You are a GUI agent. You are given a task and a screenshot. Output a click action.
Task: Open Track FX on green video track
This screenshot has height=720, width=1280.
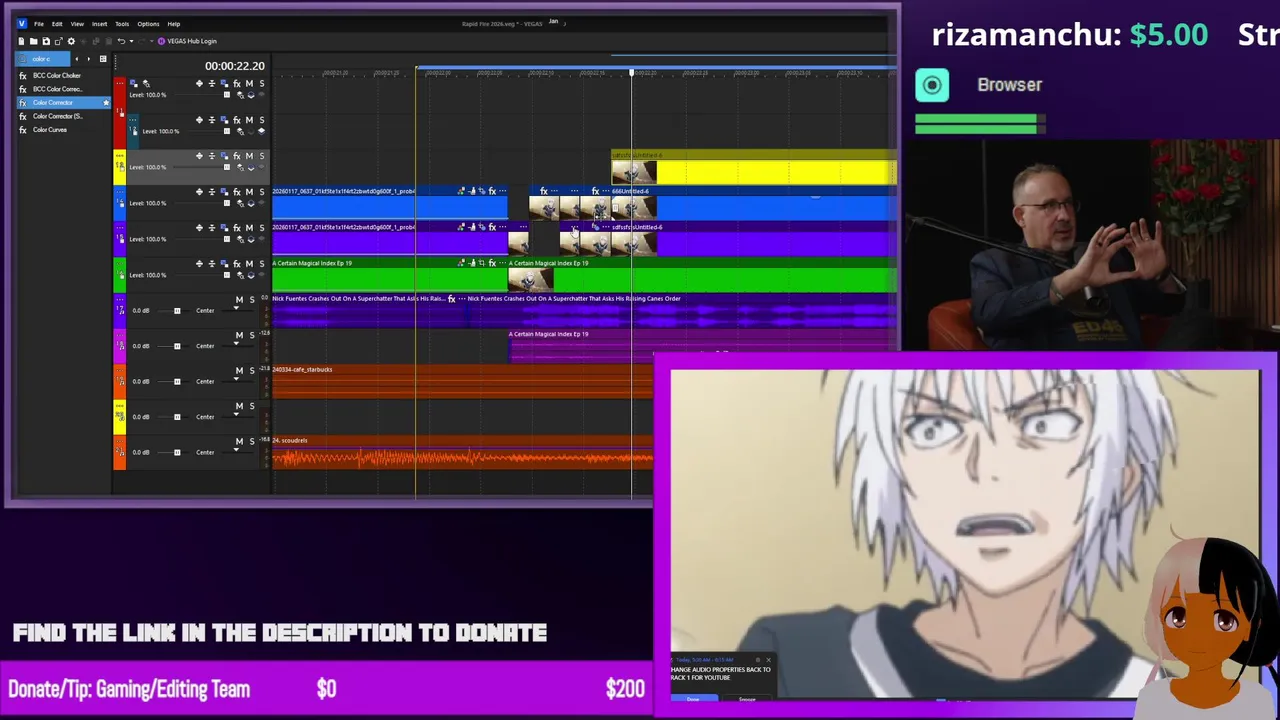237,264
